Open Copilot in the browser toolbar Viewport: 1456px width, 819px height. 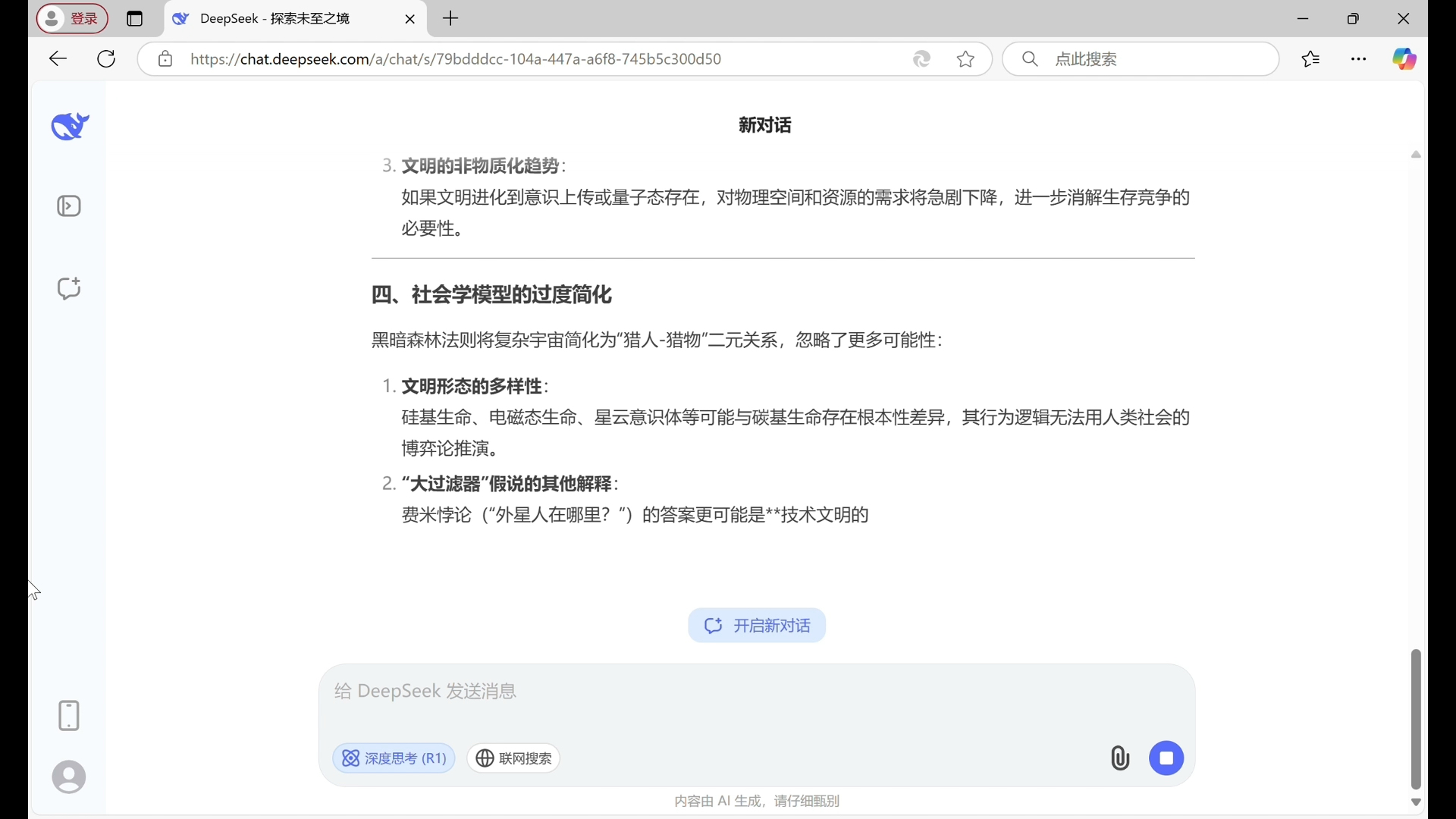[1404, 58]
